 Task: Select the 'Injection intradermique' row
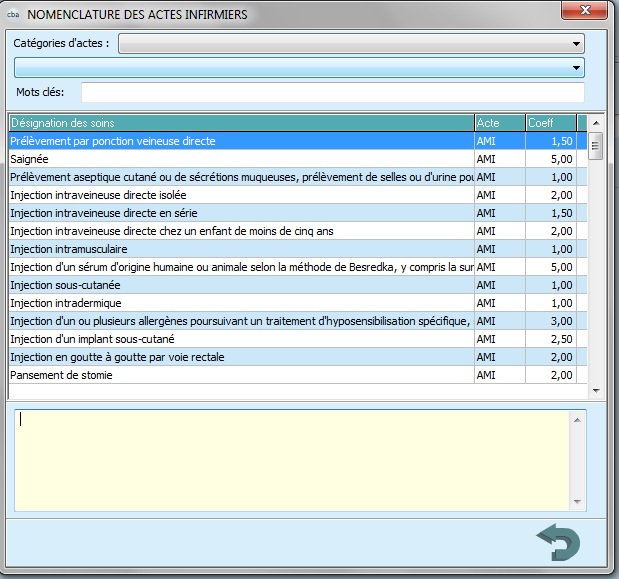pos(298,303)
